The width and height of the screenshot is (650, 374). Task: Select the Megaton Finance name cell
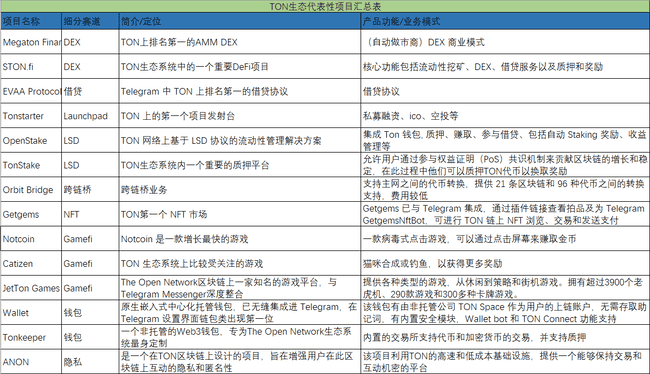coord(31,42)
